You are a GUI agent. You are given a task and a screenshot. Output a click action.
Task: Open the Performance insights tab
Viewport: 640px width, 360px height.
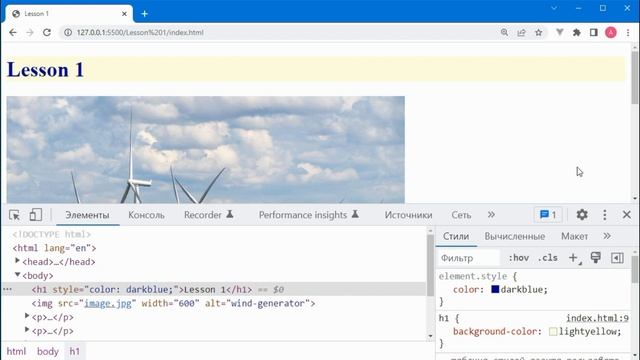pos(309,215)
